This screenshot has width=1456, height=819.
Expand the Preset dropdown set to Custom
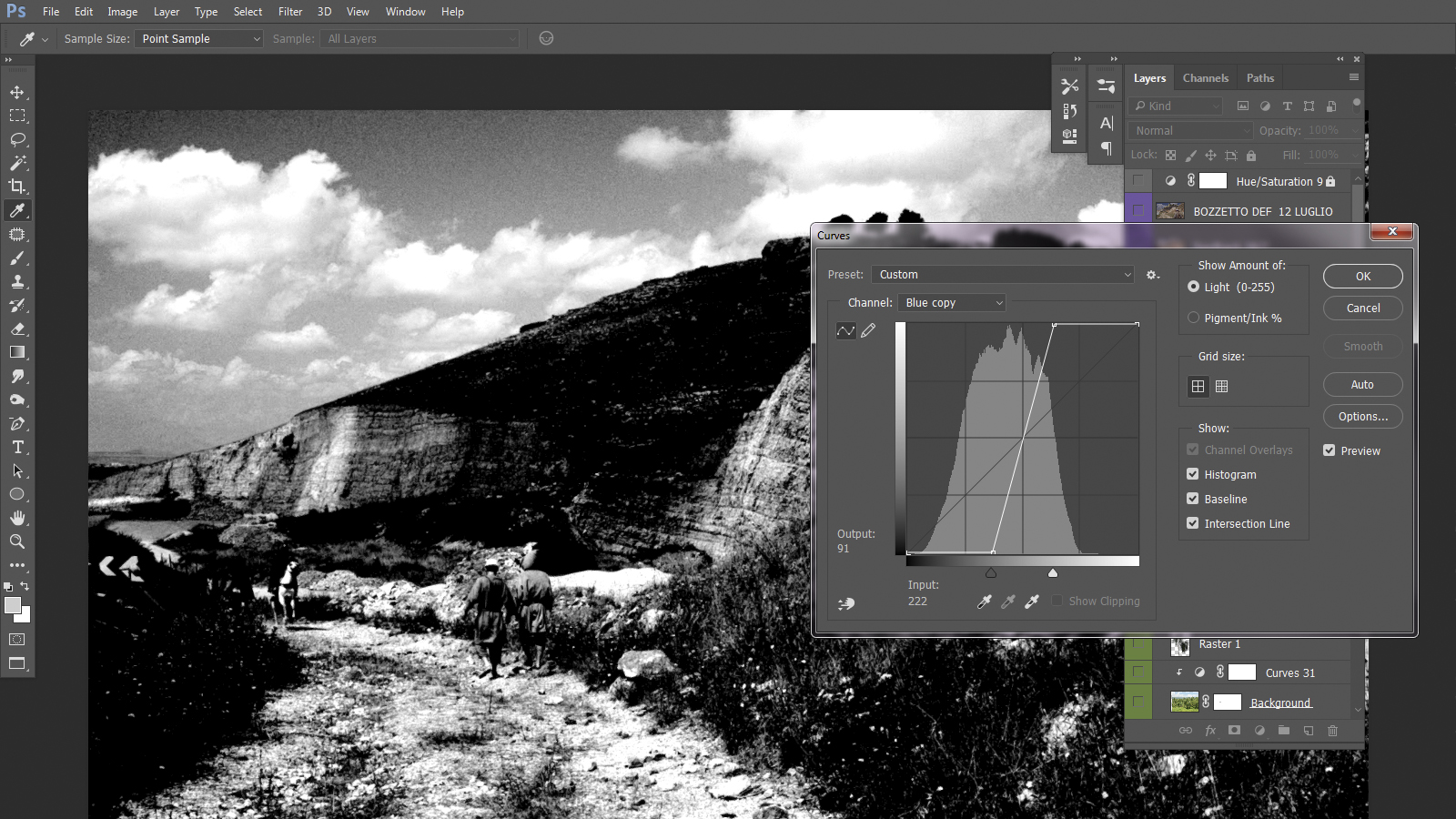[1002, 275]
